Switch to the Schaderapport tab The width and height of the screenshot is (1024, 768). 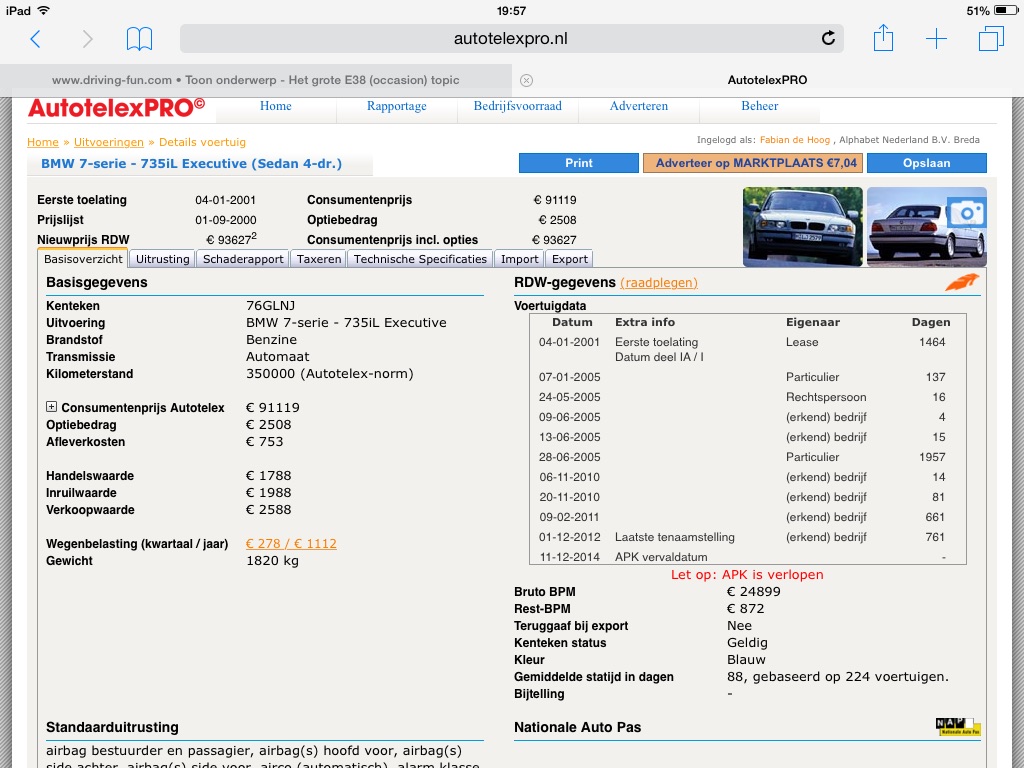243,259
